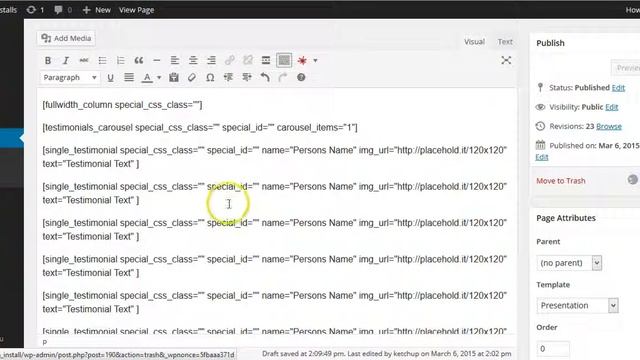Open Template dropdown showing Presentation
640x360 pixels.
coord(578,305)
